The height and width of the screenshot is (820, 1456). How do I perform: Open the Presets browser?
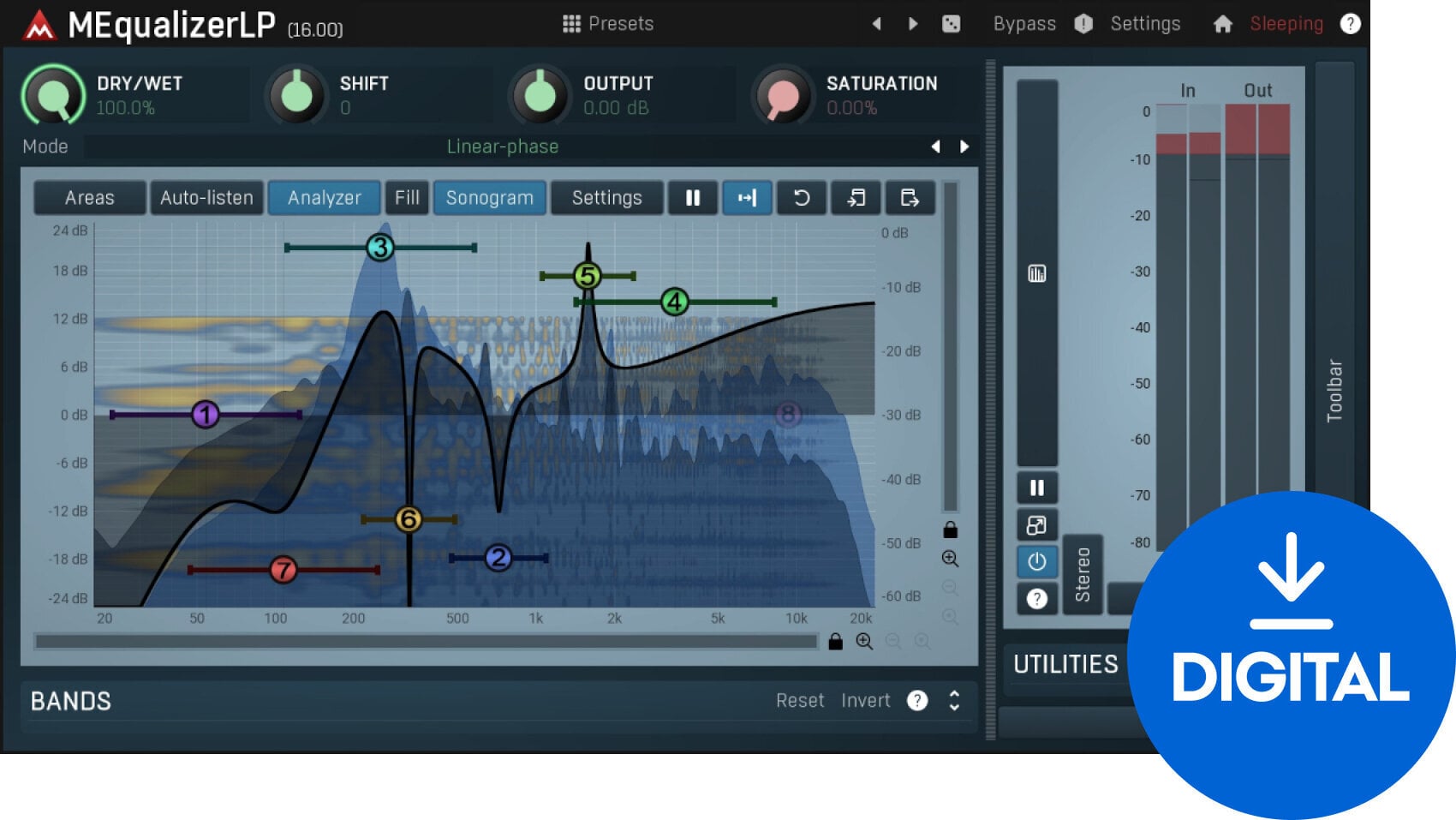point(609,23)
